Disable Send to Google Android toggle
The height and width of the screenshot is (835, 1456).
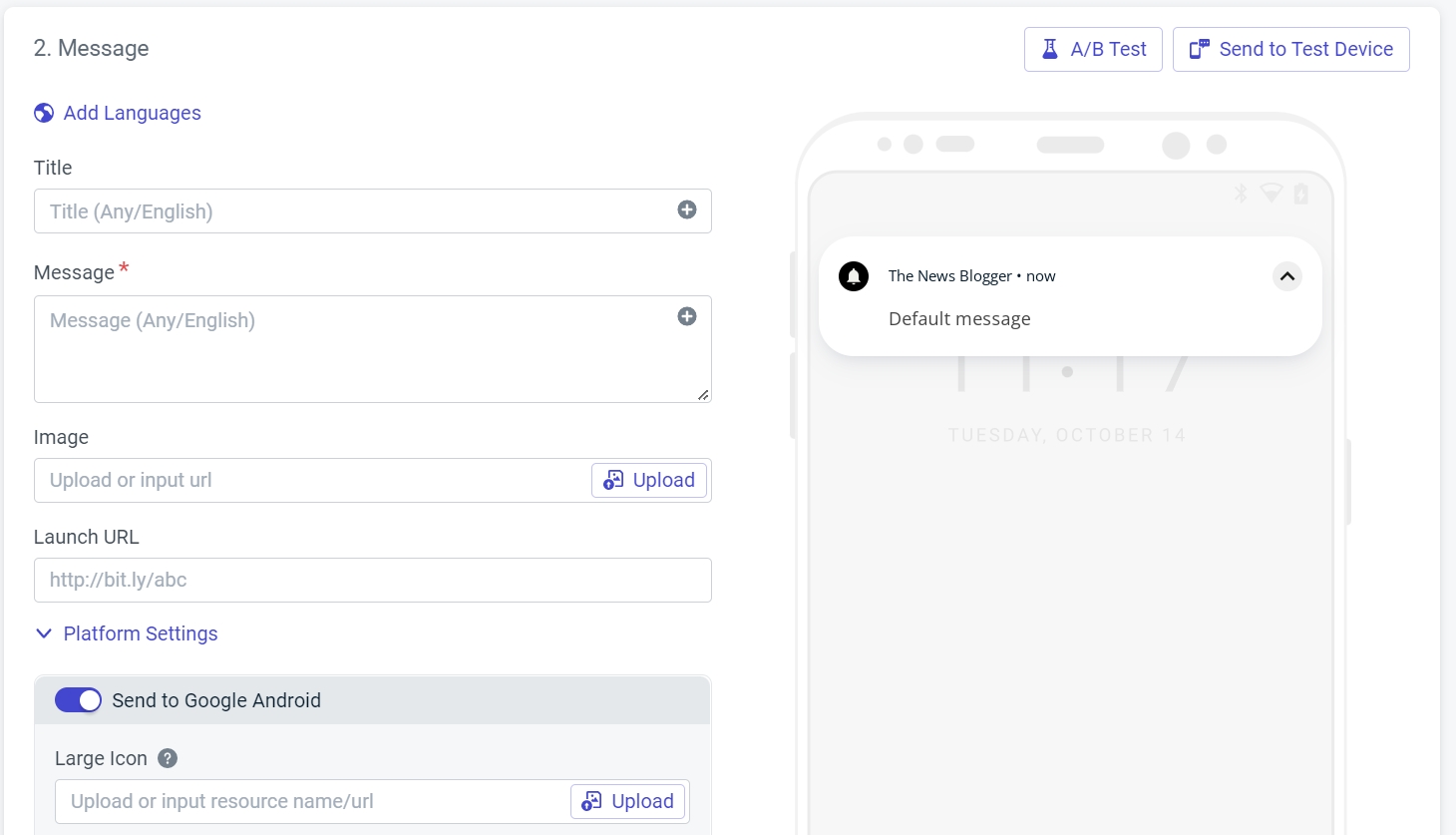click(x=78, y=700)
